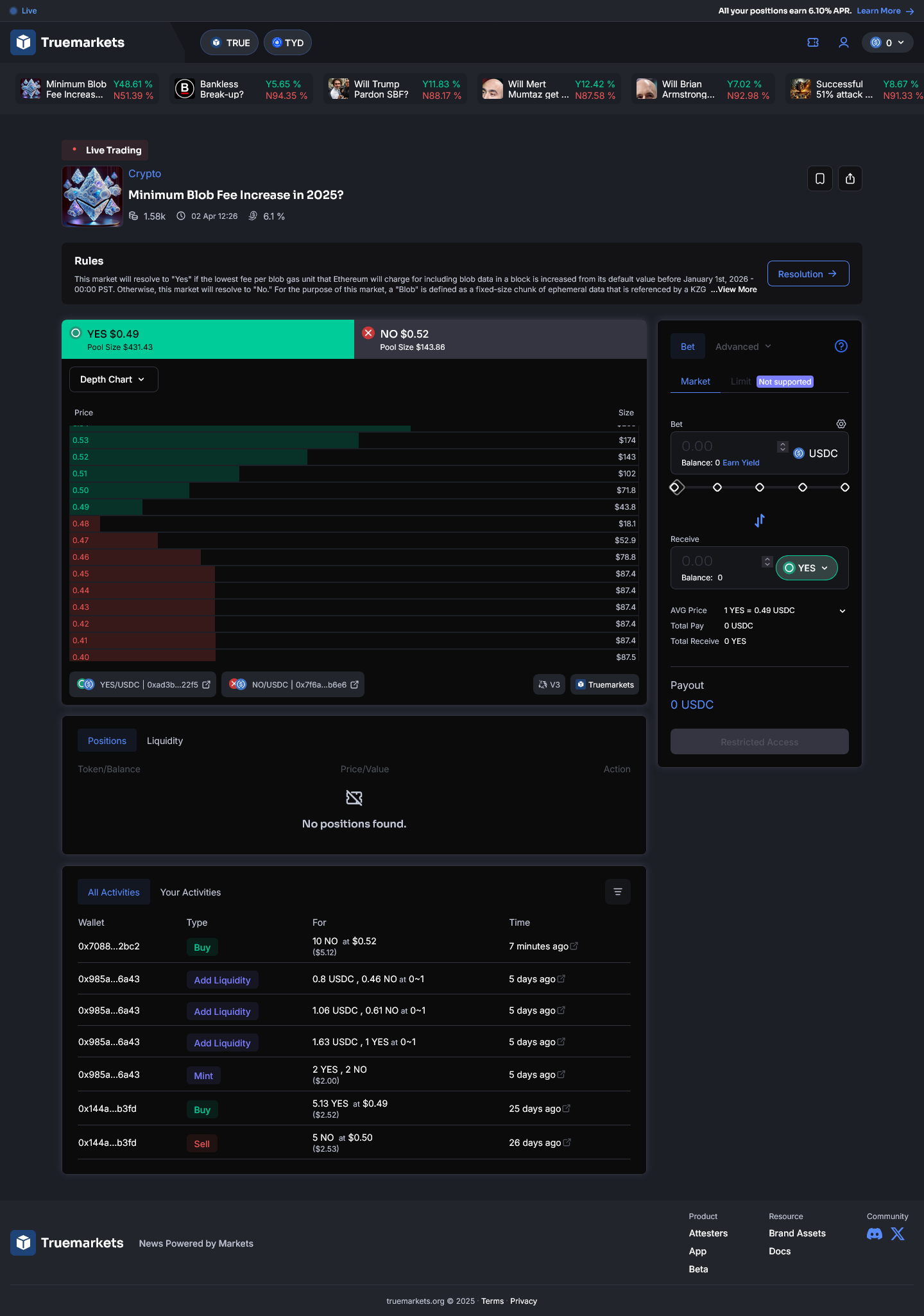Set bet slider to the 75% marker
This screenshot has height=1316, width=924.
pyautogui.click(x=803, y=487)
